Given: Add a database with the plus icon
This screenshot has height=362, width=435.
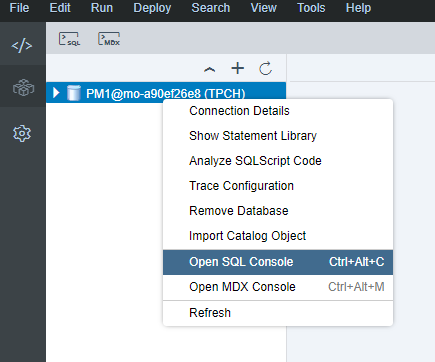Looking at the screenshot, I should pos(238,68).
